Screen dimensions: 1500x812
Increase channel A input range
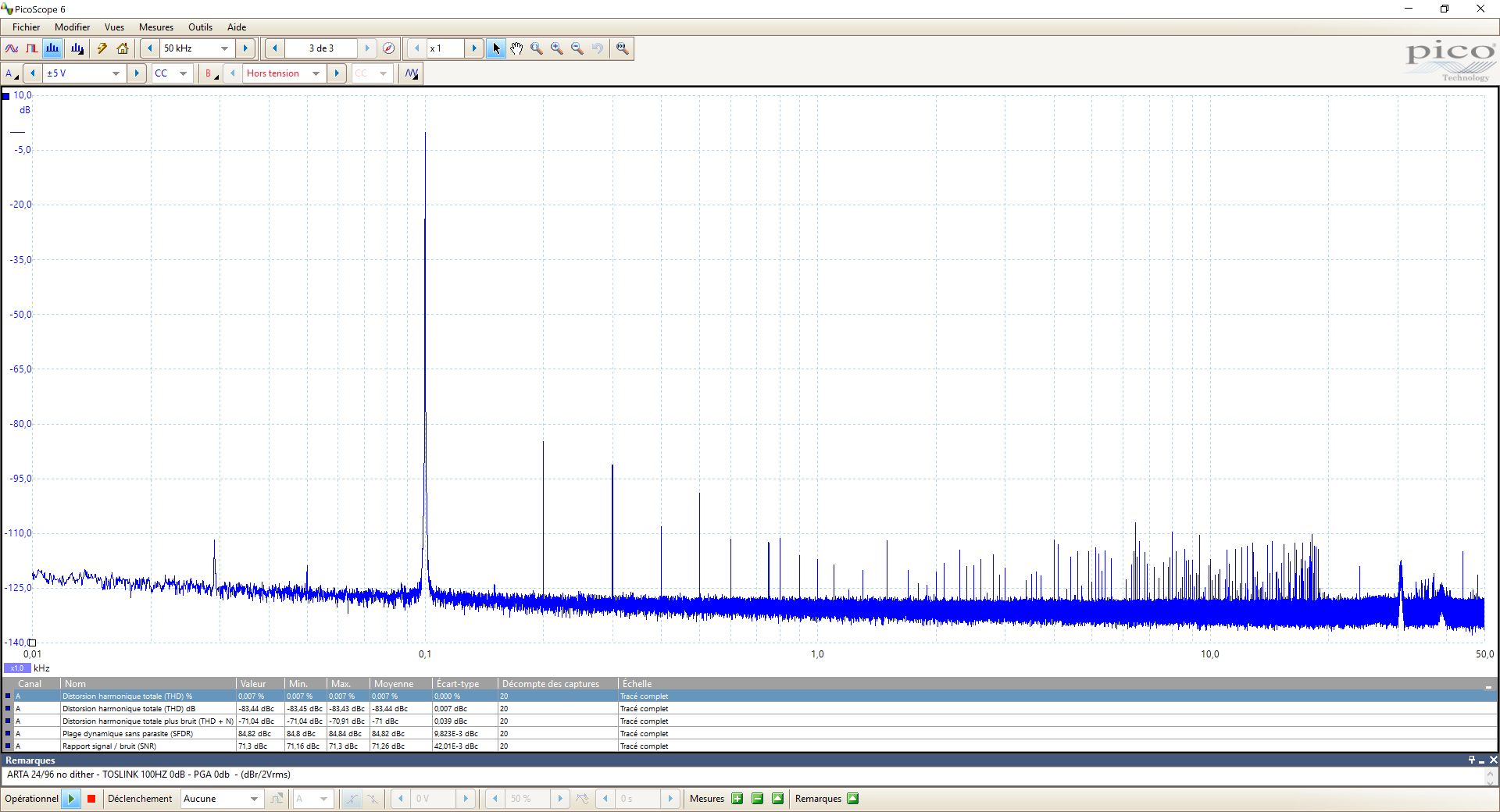point(137,73)
